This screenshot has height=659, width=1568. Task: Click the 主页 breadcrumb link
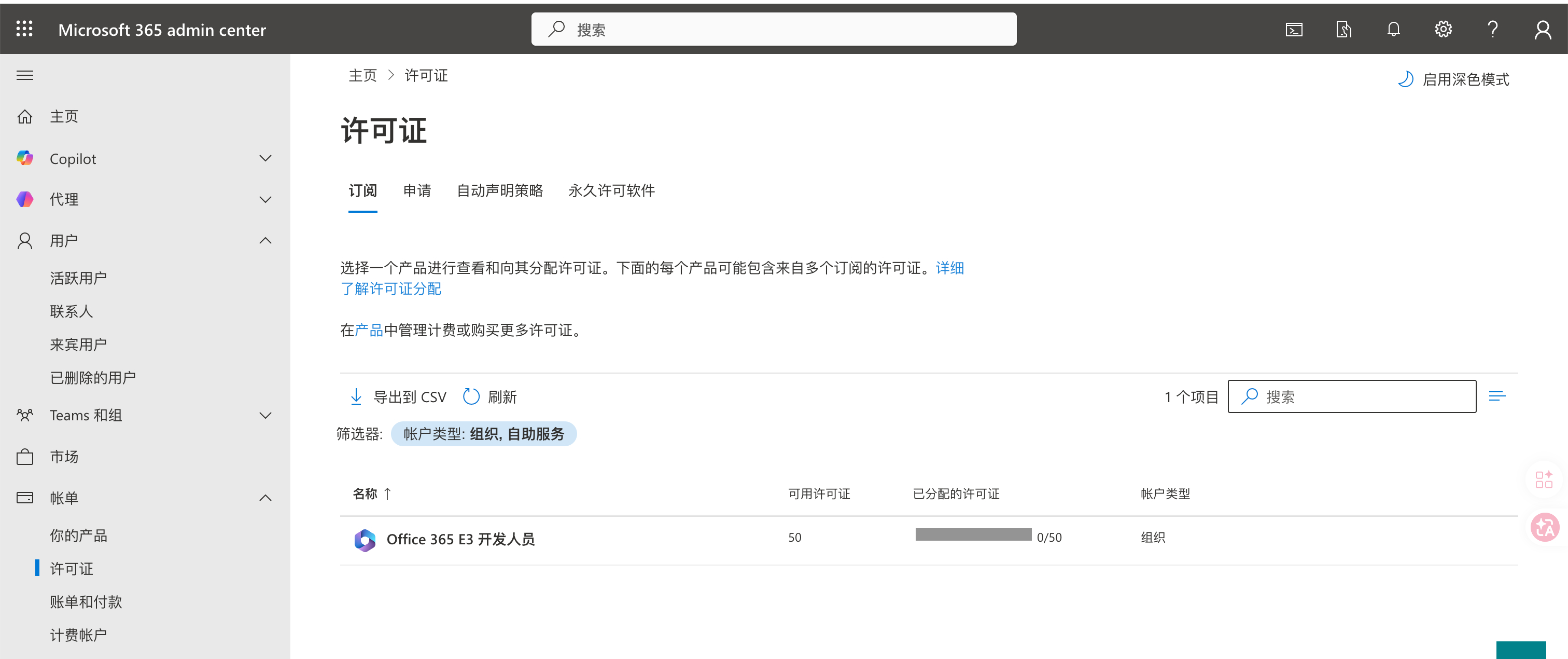363,76
